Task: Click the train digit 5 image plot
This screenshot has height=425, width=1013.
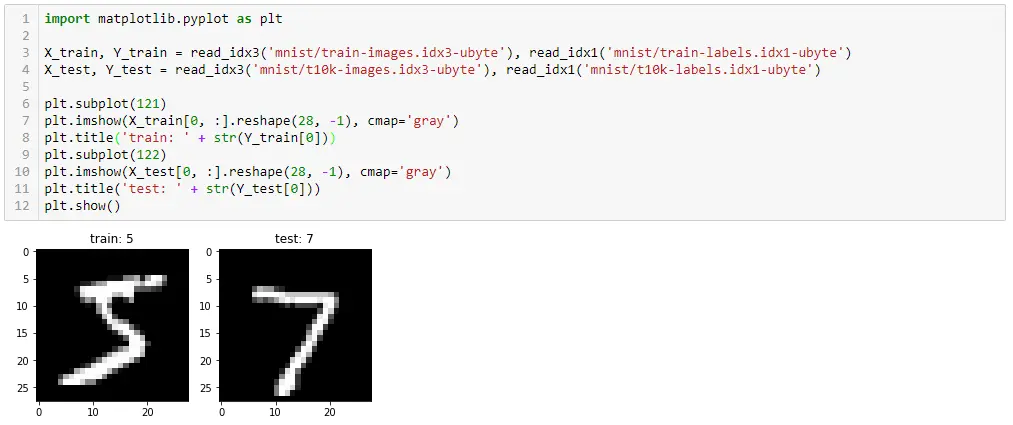Action: tap(112, 326)
